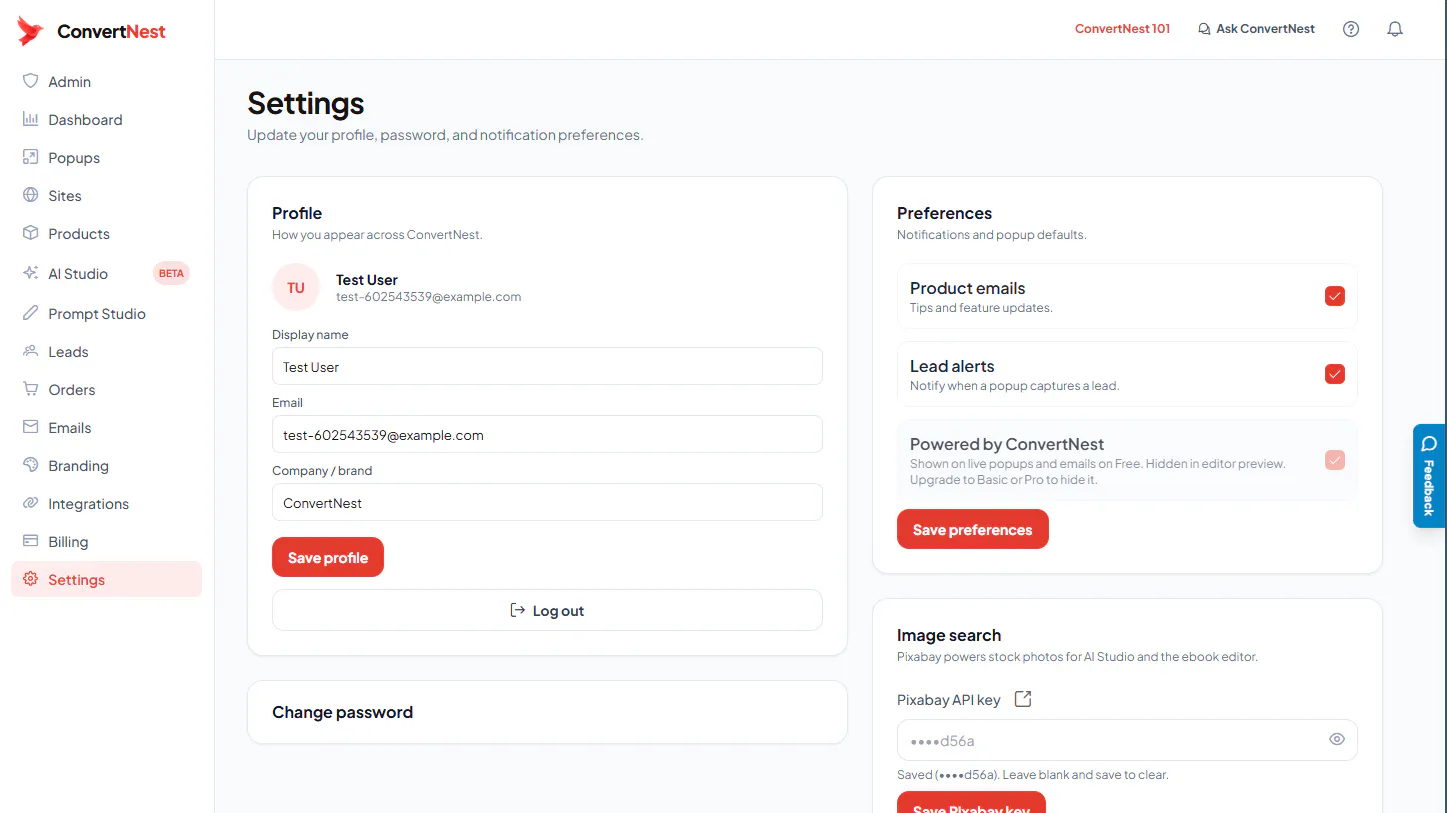The height and width of the screenshot is (813, 1447).
Task: Click the Admin shield icon
Action: coord(31,81)
